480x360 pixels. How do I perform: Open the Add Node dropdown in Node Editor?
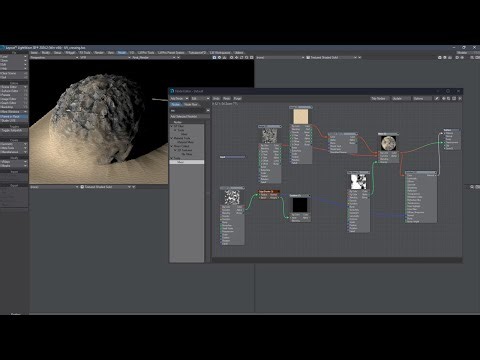pyautogui.click(x=179, y=99)
